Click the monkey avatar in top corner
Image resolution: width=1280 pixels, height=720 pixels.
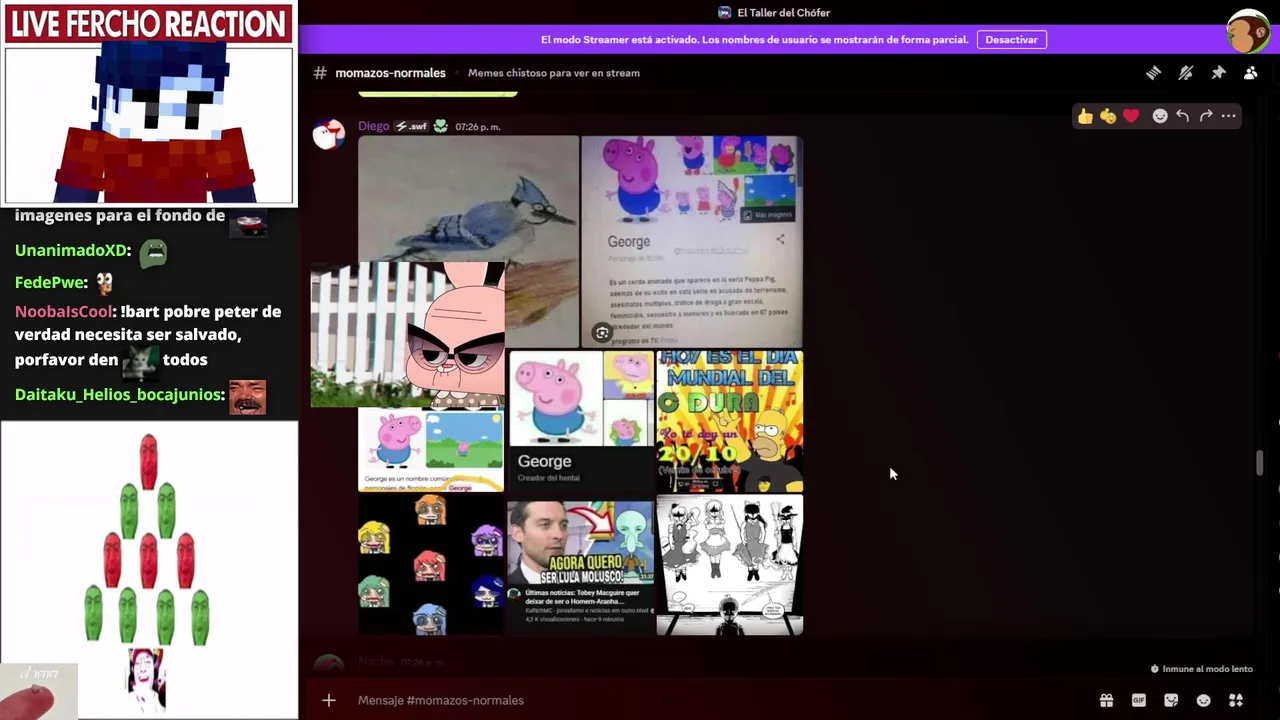coord(1248,32)
